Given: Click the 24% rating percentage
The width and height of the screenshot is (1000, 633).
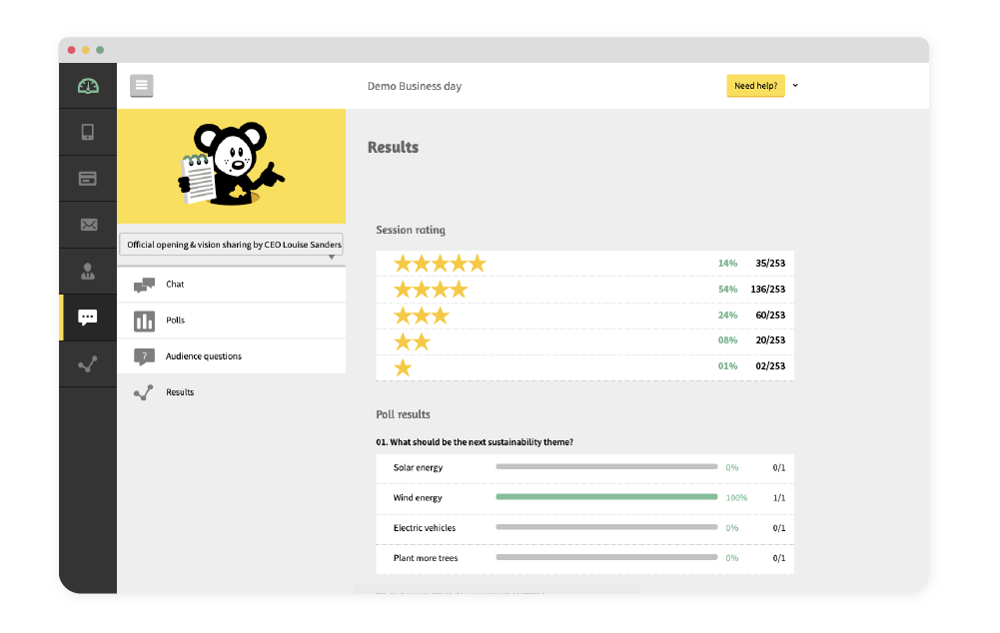Looking at the screenshot, I should [728, 316].
